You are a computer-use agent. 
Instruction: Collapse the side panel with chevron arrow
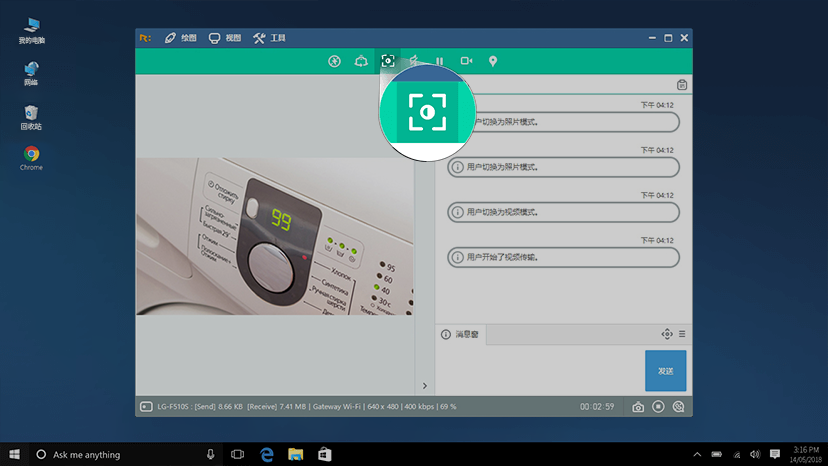click(x=425, y=386)
